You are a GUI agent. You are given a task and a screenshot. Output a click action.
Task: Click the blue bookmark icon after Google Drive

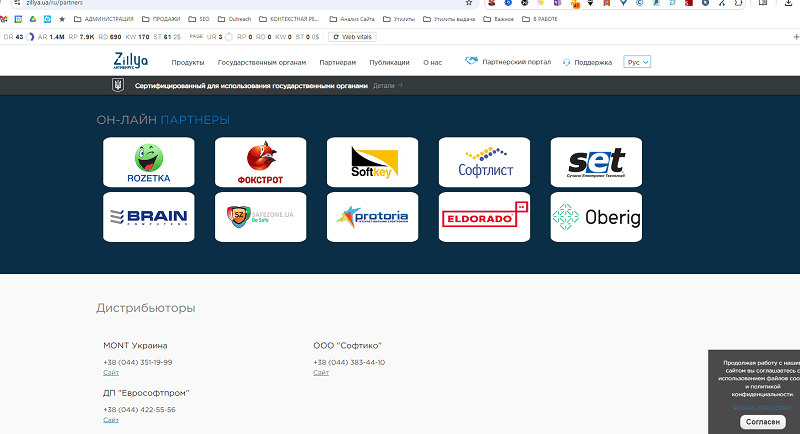(47, 19)
